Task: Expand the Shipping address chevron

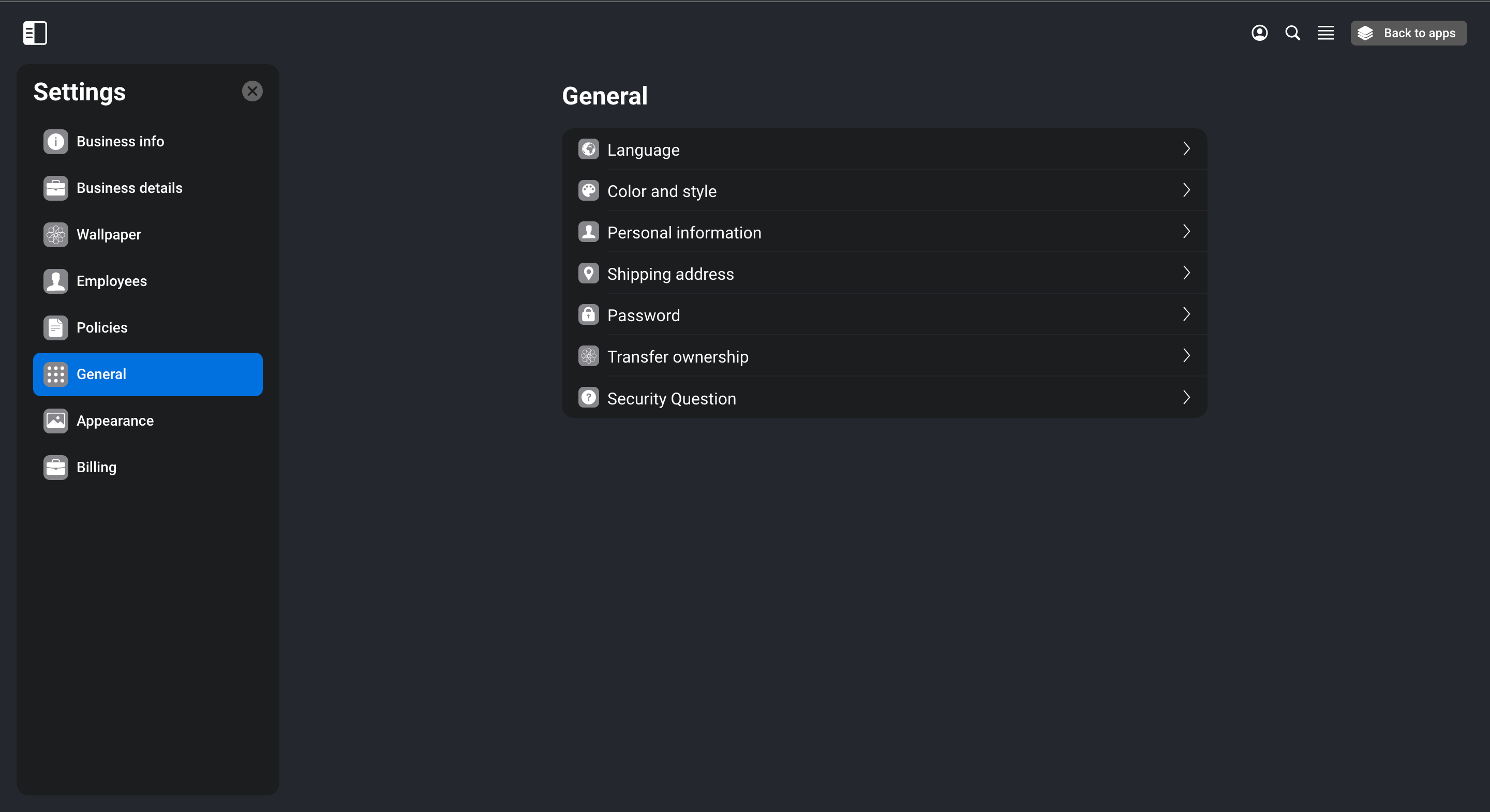Action: (1186, 273)
